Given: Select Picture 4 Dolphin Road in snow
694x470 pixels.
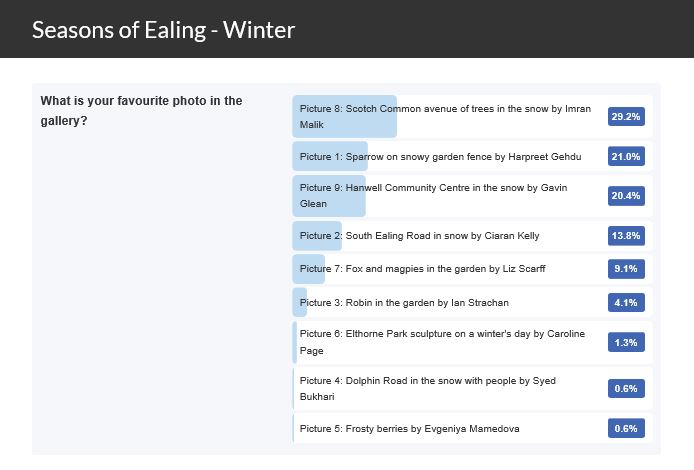Looking at the screenshot, I should tap(472, 389).
